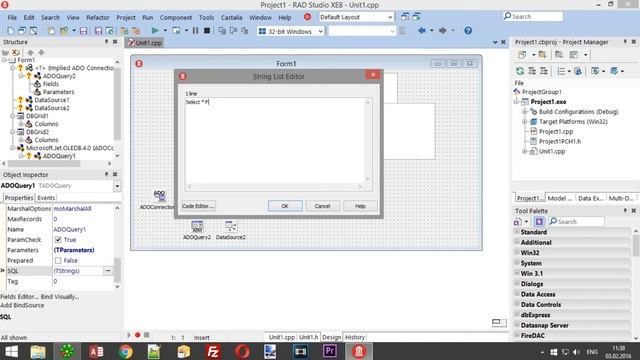
Task: Open Premiere Pro from the taskbar
Action: 329,351
